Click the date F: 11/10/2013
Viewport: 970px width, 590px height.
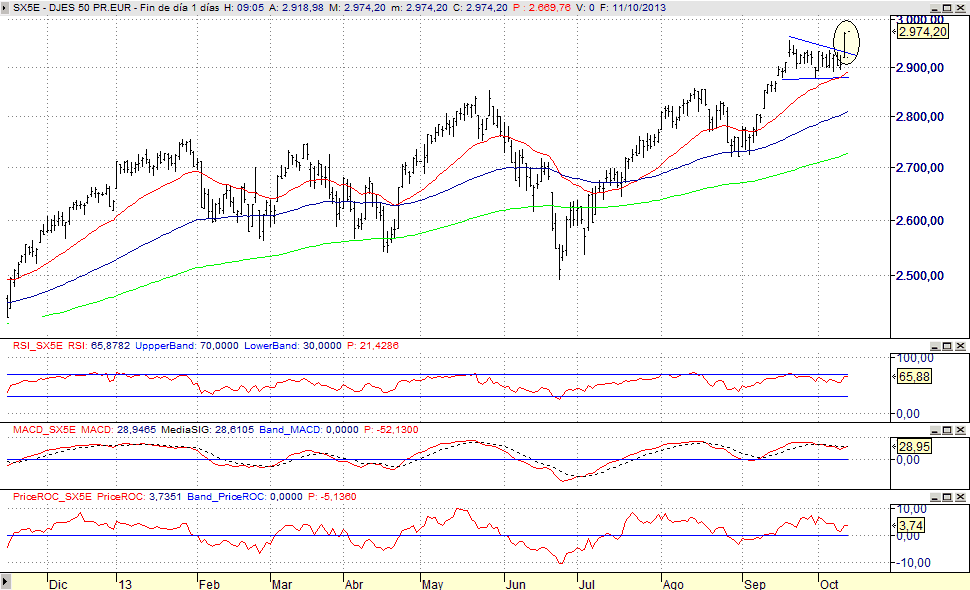633,8
